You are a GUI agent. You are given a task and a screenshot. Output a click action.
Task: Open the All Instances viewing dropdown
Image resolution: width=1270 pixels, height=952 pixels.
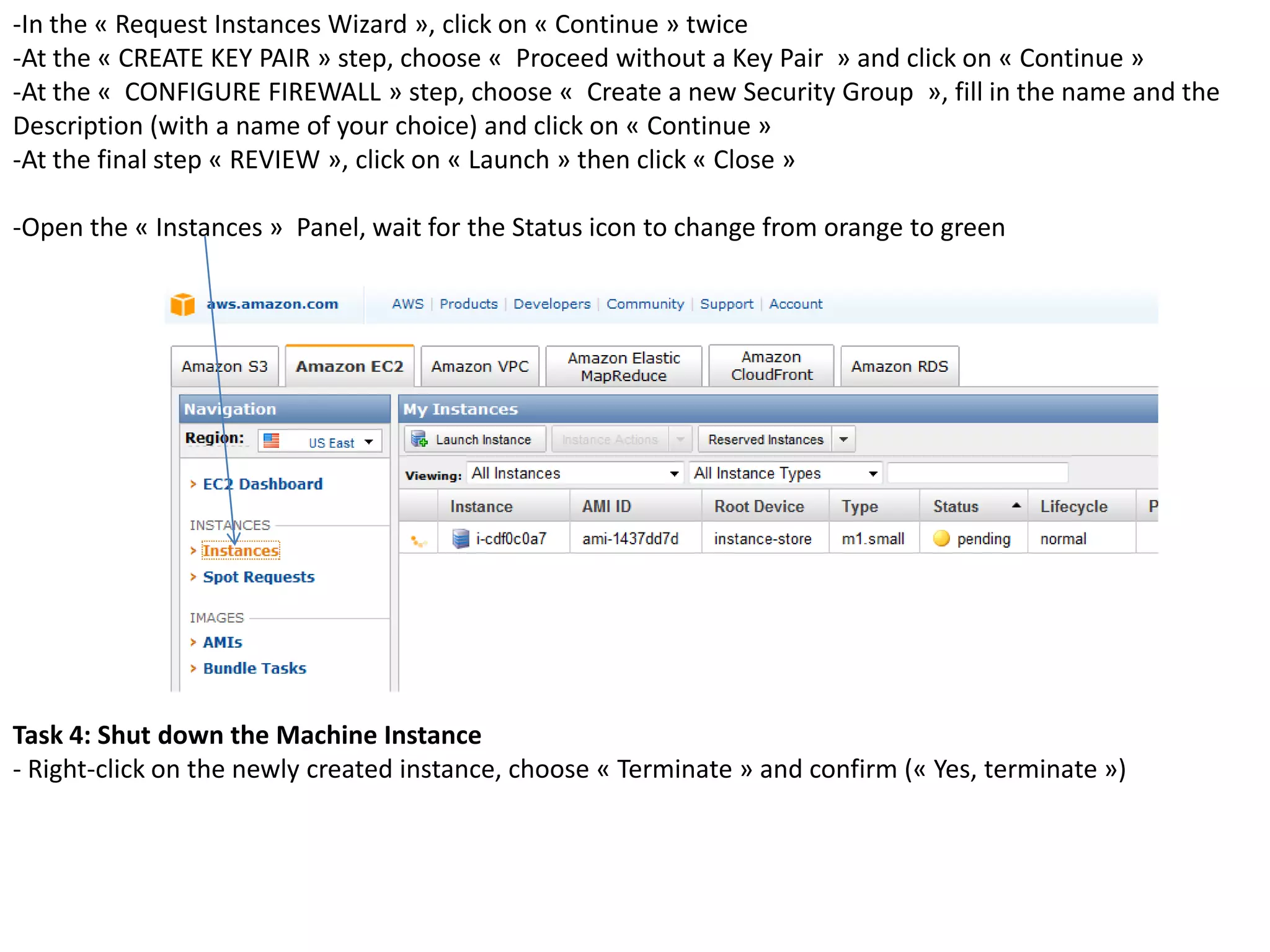(575, 473)
